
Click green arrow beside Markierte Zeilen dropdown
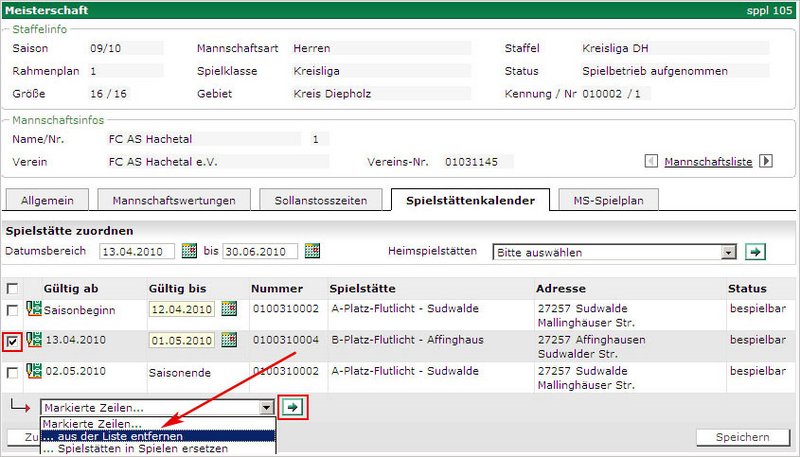tap(292, 407)
